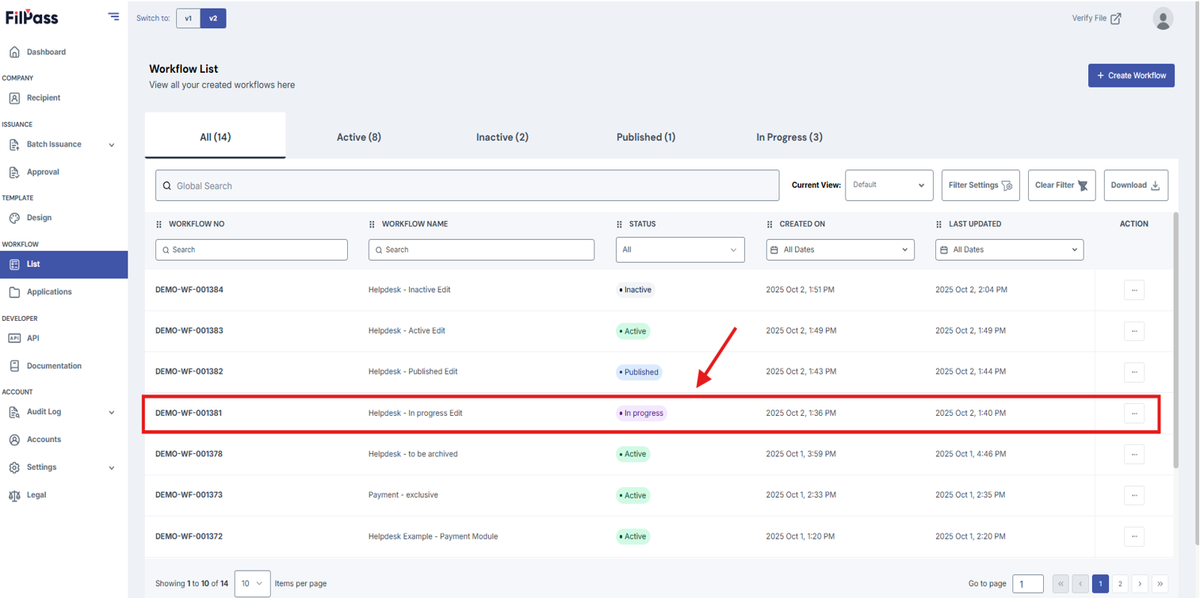
Task: Open actions menu for DEMO-WF-001372
Action: coord(1133,536)
